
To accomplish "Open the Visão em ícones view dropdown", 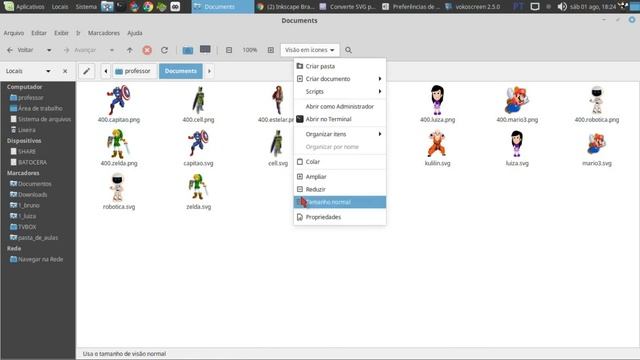I will (309, 50).
